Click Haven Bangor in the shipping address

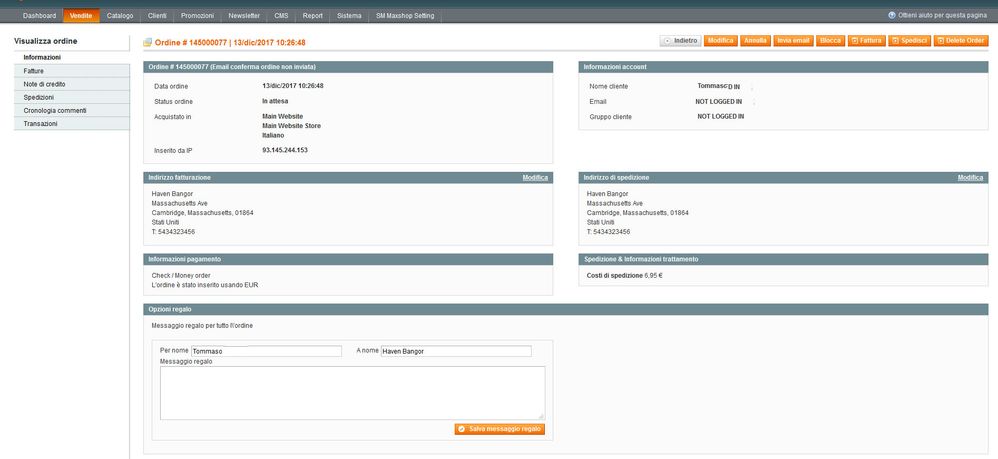click(607, 194)
